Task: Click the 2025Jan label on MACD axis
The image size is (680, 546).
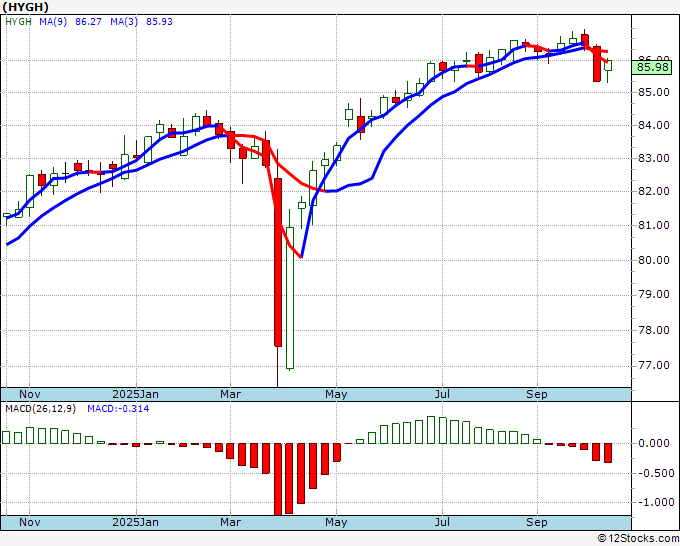Action: tap(135, 522)
